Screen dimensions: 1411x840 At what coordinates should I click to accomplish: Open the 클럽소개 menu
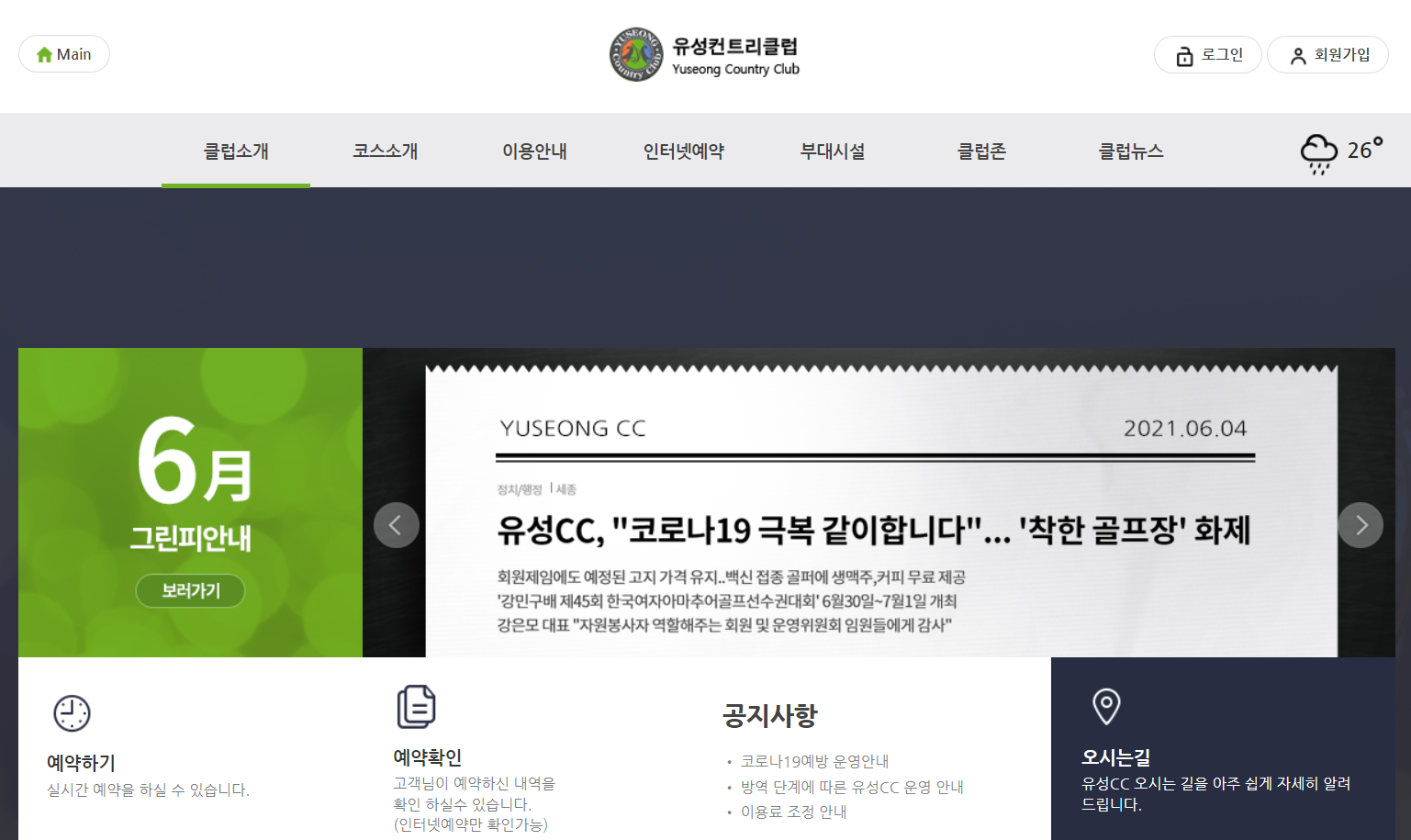(236, 151)
